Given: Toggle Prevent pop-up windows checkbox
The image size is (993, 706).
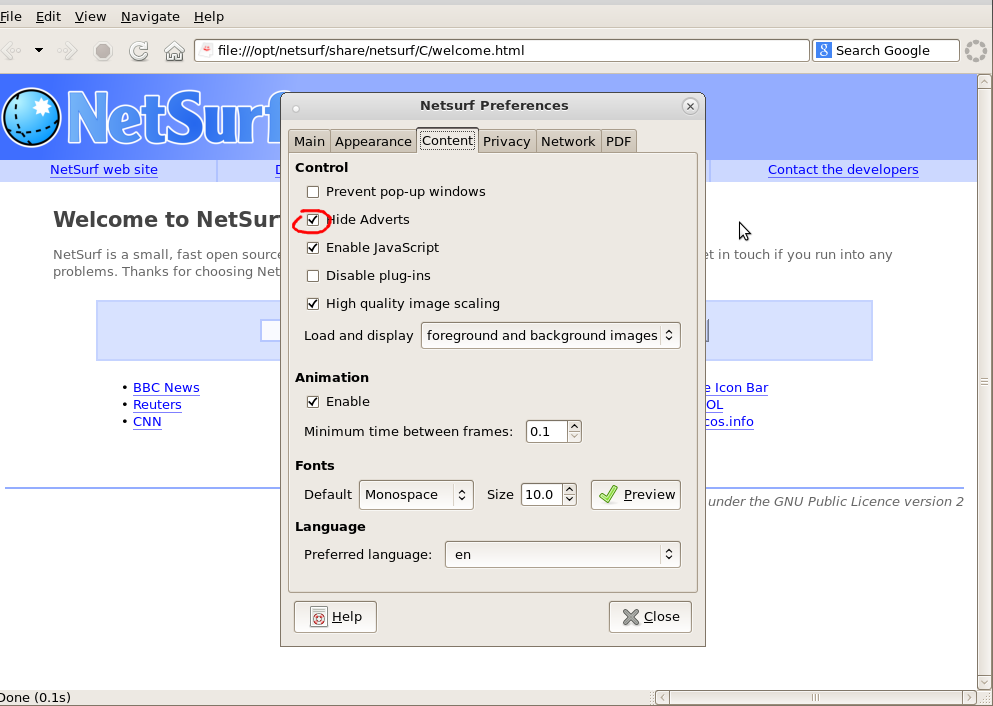Looking at the screenshot, I should [x=313, y=192].
